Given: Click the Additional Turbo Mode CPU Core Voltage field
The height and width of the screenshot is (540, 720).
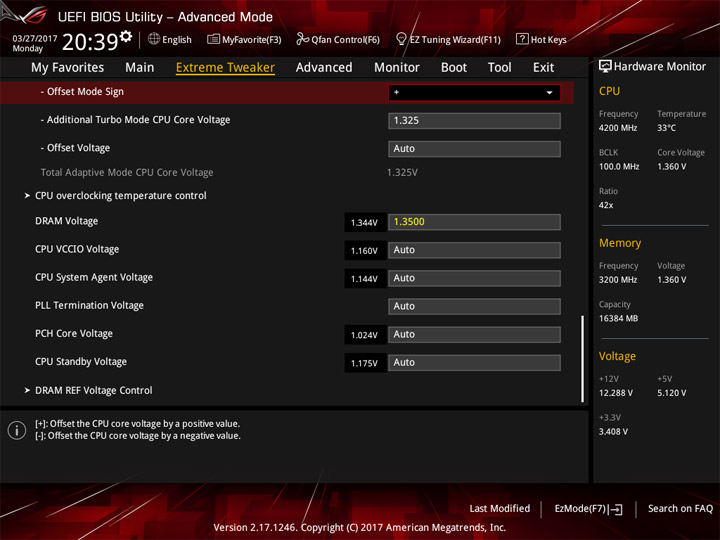Looking at the screenshot, I should tap(474, 121).
